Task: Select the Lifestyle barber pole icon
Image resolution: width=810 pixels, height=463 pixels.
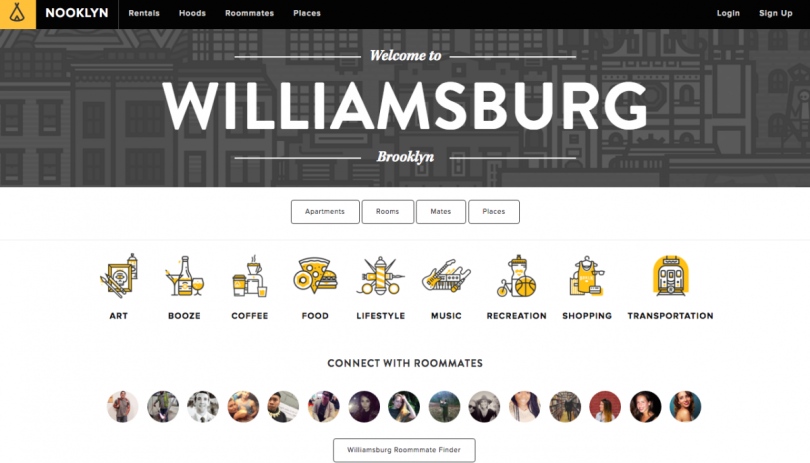Action: pos(380,276)
